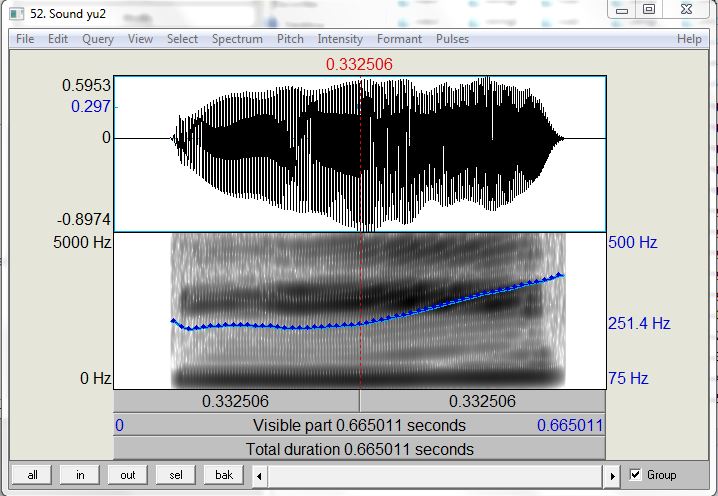This screenshot has height=496, width=718.
Task: Toggle the Group checkbox
Action: click(635, 474)
